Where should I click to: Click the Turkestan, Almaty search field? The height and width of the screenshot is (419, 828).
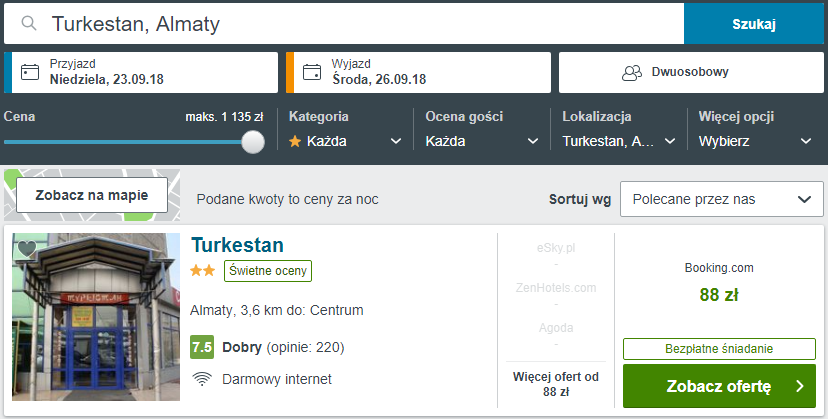point(344,24)
